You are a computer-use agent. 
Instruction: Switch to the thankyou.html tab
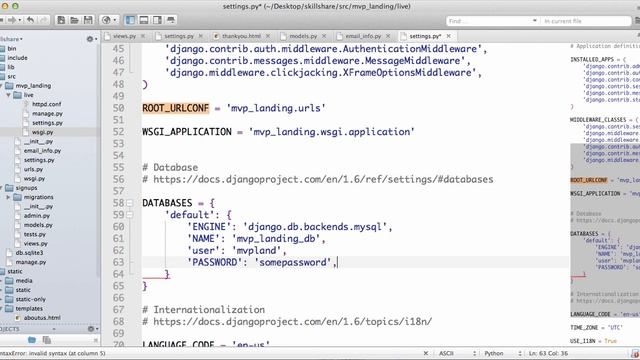click(x=241, y=36)
